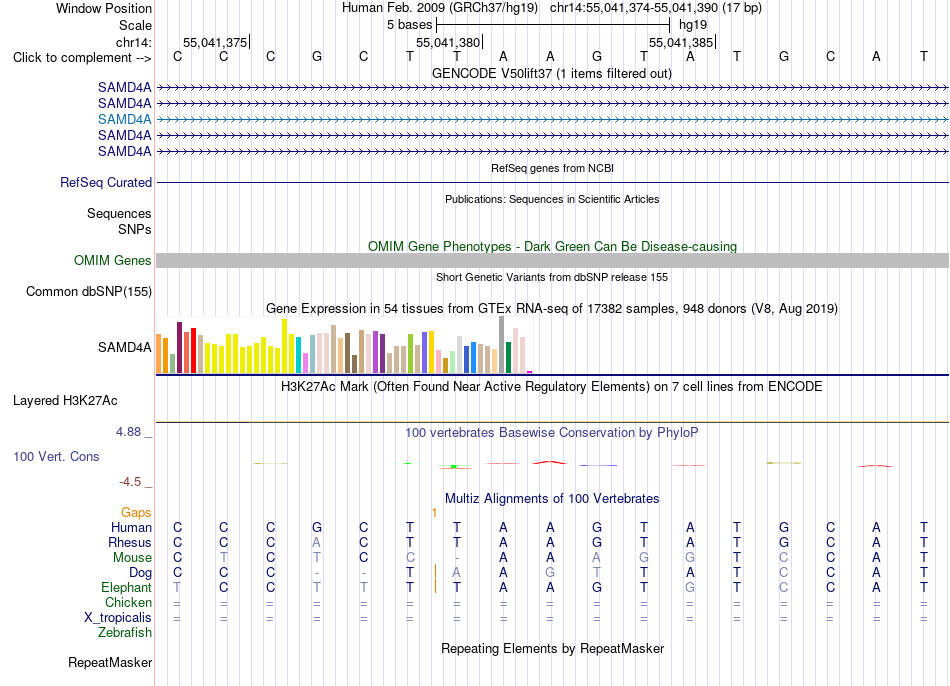
Task: Select the 'Mouse' alignment row label
Action: pos(132,558)
